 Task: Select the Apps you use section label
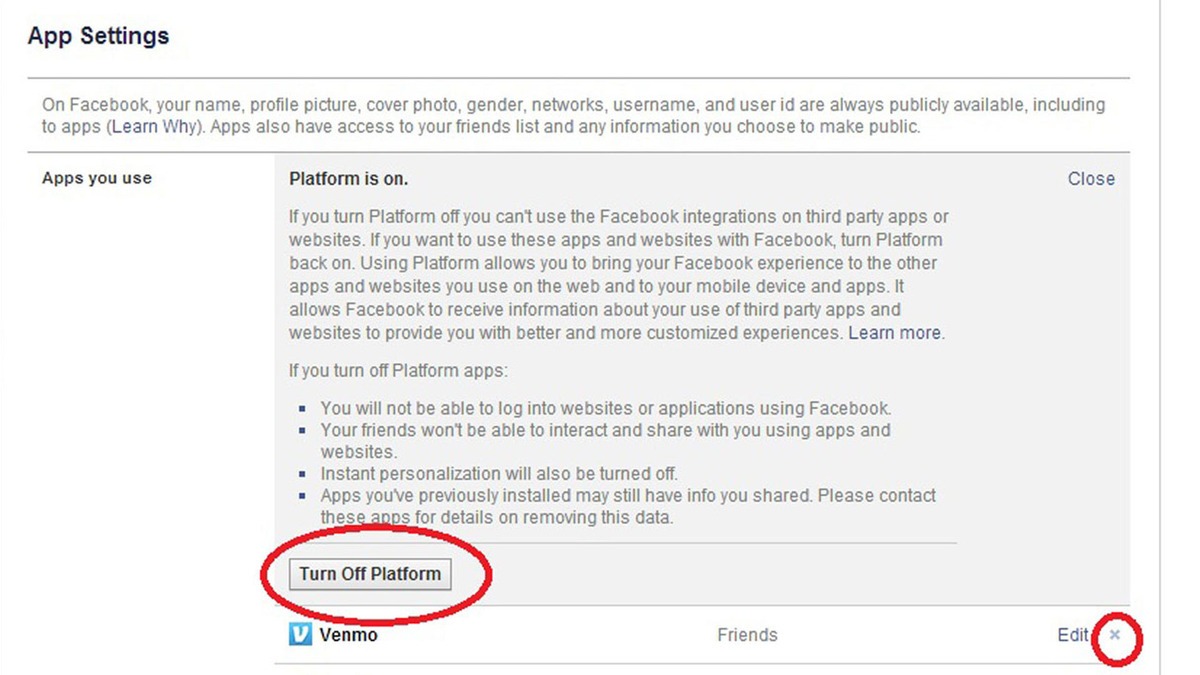pyautogui.click(x=97, y=179)
